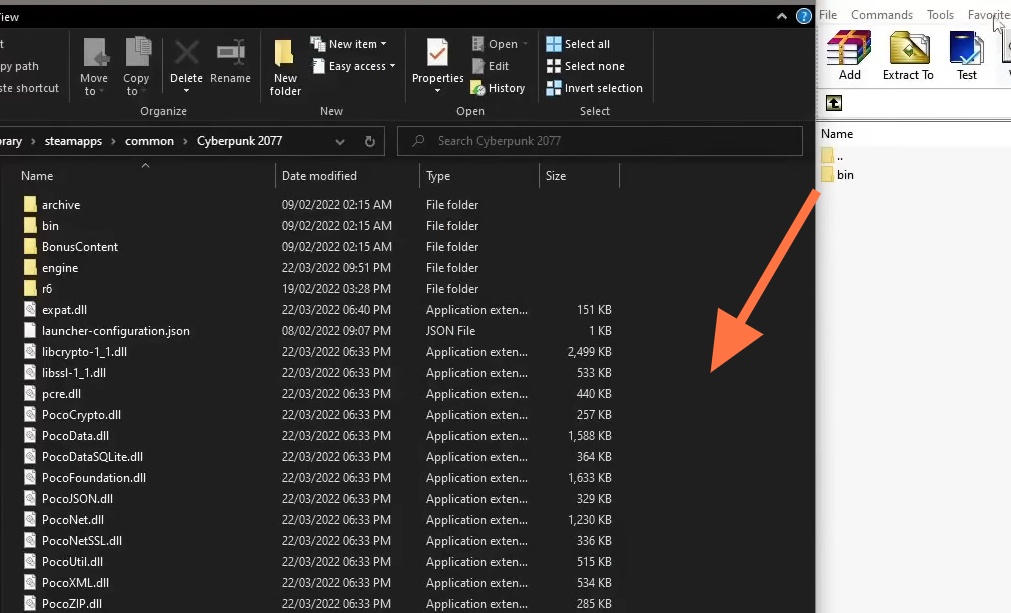Screen dimensions: 1011x613
Task: Click the WinRAR Add button
Action: click(849, 56)
